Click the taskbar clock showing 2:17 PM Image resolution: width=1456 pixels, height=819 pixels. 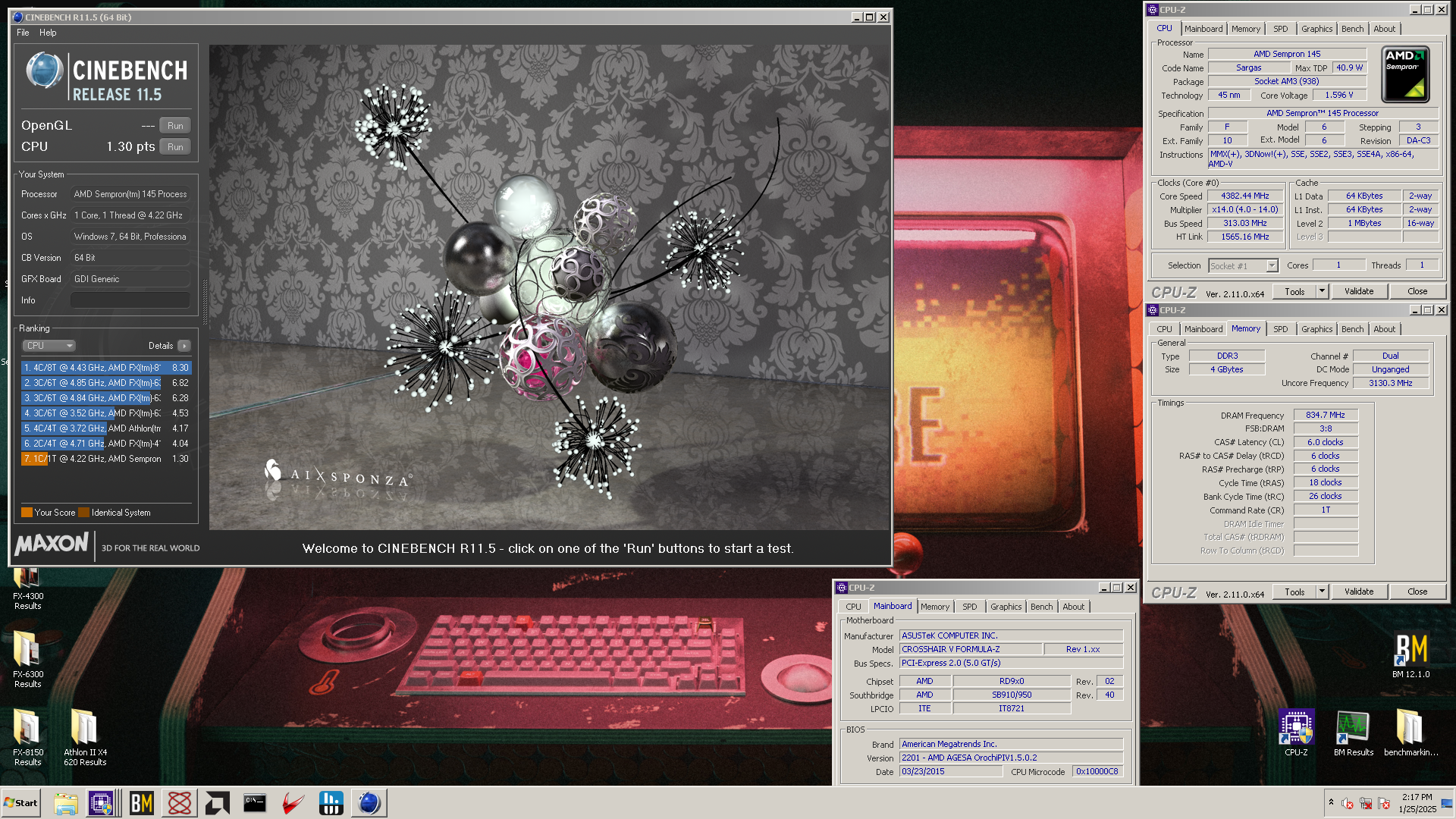click(1417, 803)
